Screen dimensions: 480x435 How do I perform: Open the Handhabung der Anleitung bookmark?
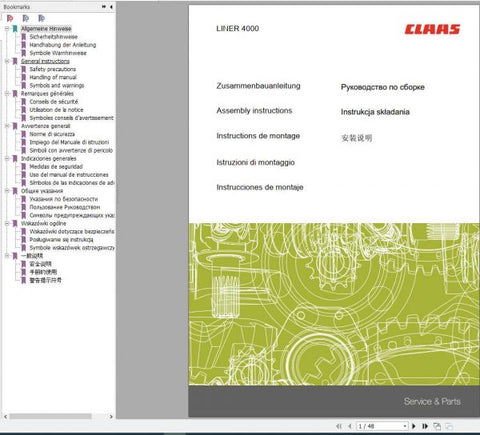63,45
